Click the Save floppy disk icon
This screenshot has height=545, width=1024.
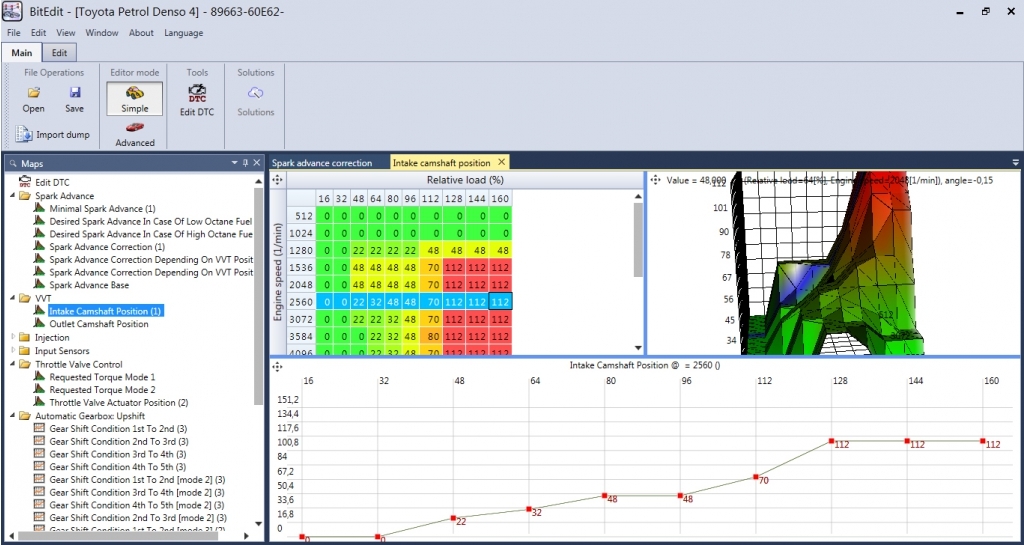coord(74,92)
